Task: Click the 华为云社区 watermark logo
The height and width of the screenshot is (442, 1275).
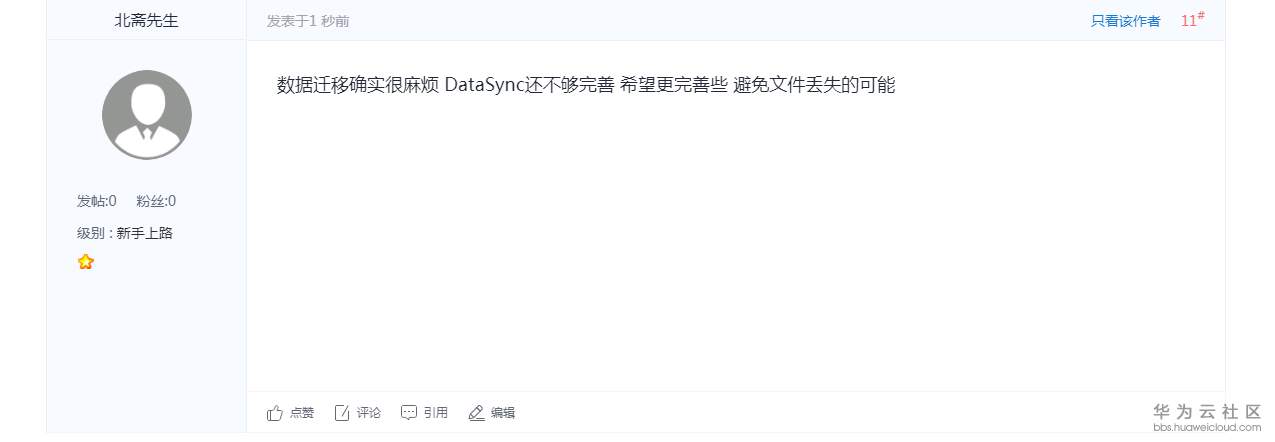Action: [x=1207, y=411]
